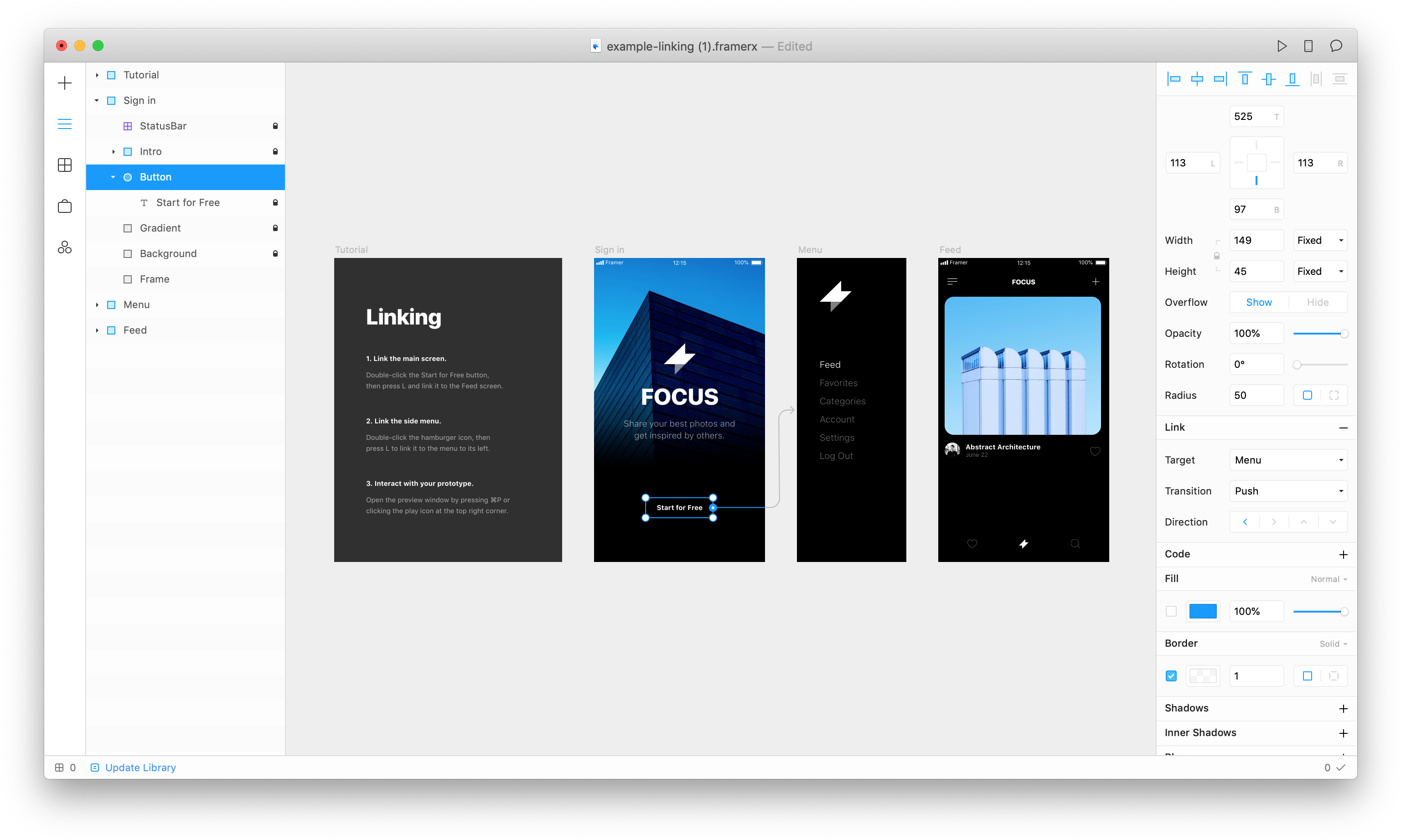Enable the Fill checkbox

click(1171, 611)
